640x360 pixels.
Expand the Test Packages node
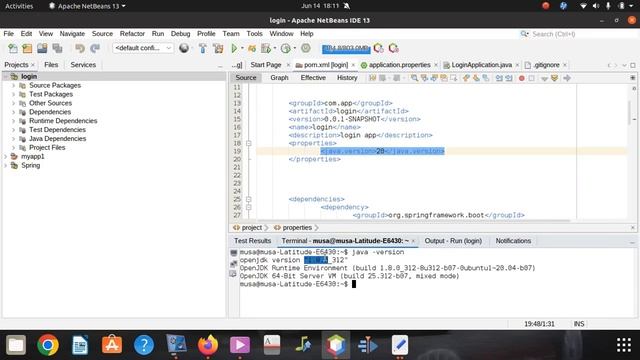[x=13, y=94]
